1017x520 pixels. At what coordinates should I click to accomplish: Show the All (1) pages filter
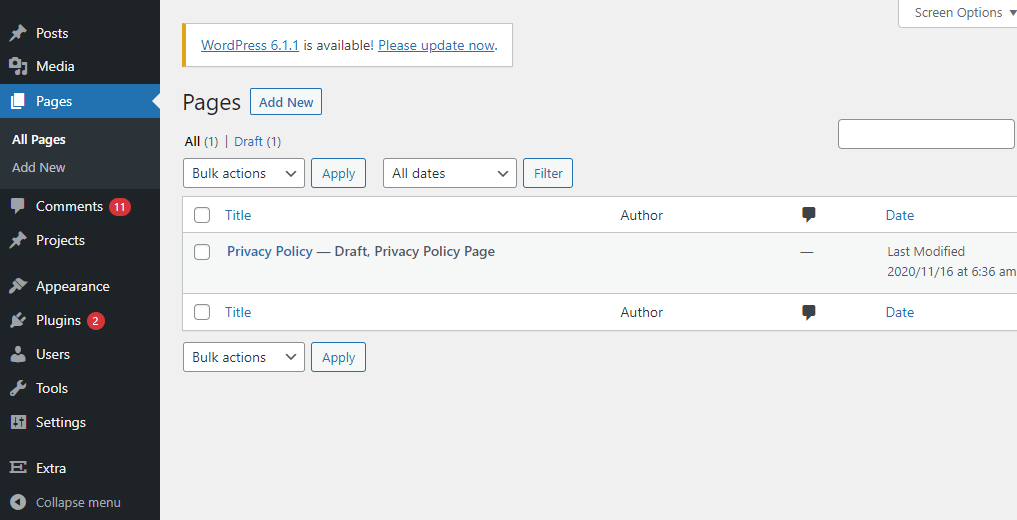(201, 141)
